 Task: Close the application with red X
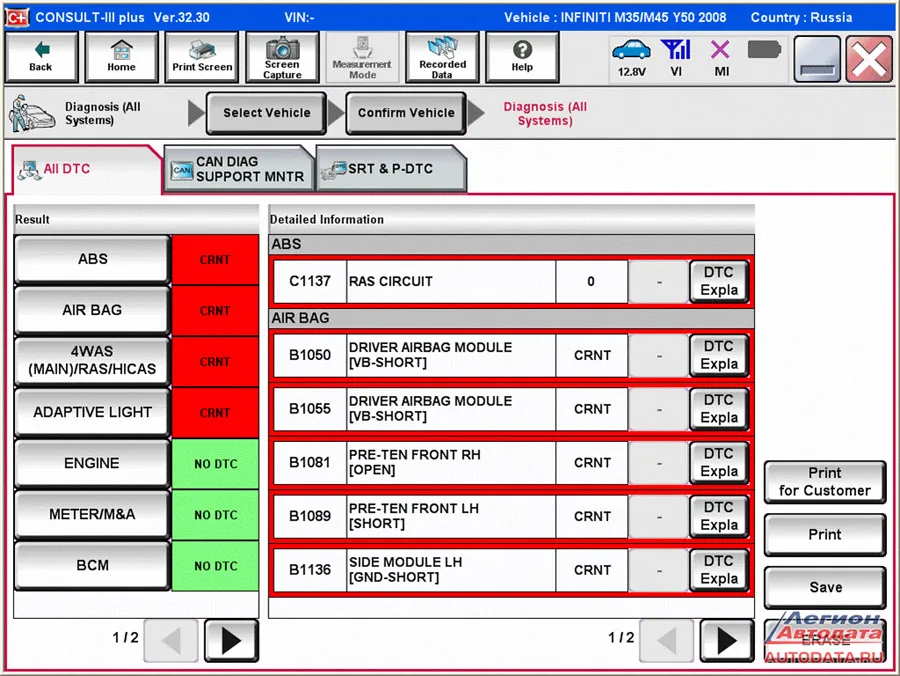[869, 59]
